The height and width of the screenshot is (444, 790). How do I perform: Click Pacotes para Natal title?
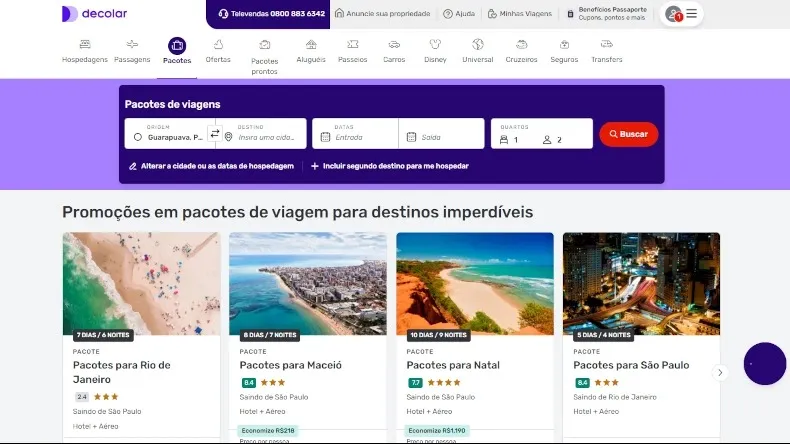pyautogui.click(x=453, y=365)
